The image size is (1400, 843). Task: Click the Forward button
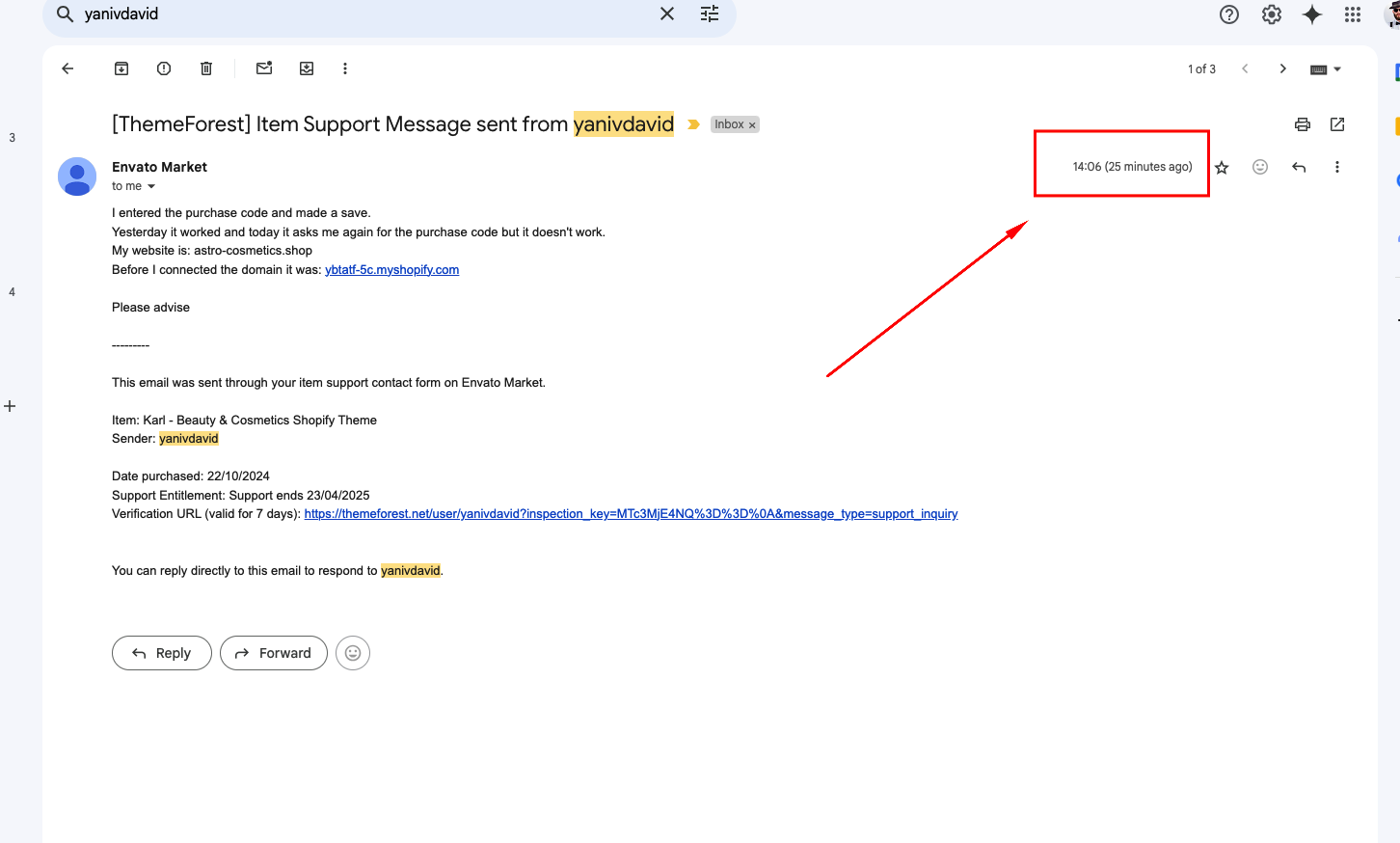(x=274, y=653)
